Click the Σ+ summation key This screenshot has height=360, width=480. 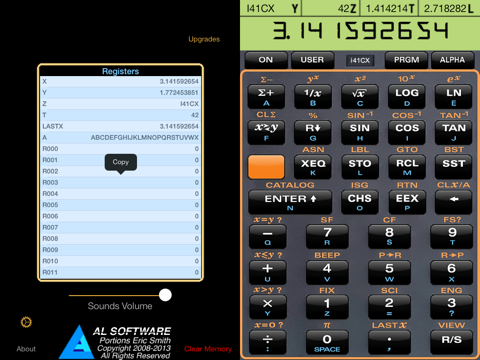point(266,96)
